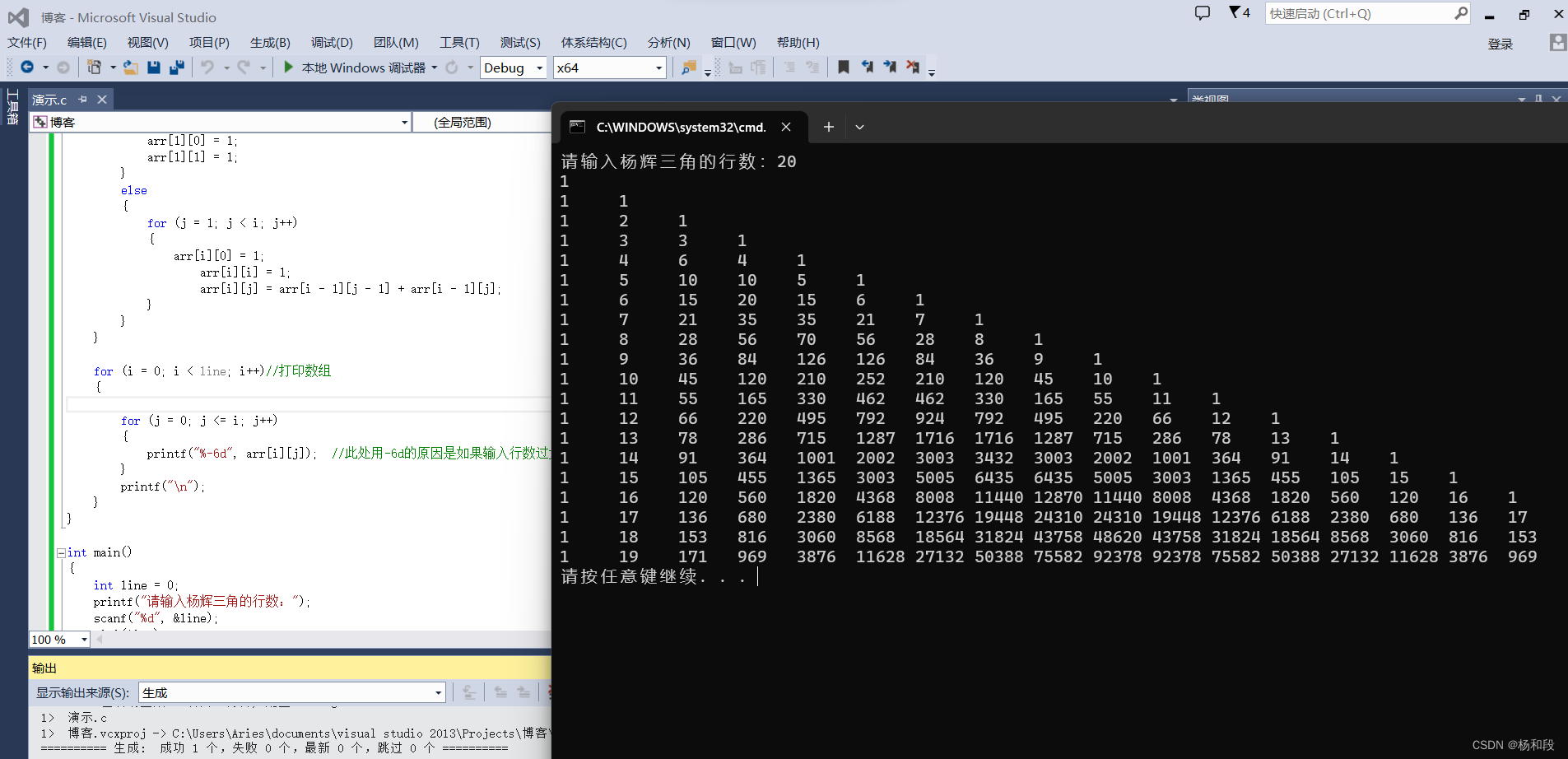Go to previous bookmark icon
The image size is (1568, 759).
point(867,68)
